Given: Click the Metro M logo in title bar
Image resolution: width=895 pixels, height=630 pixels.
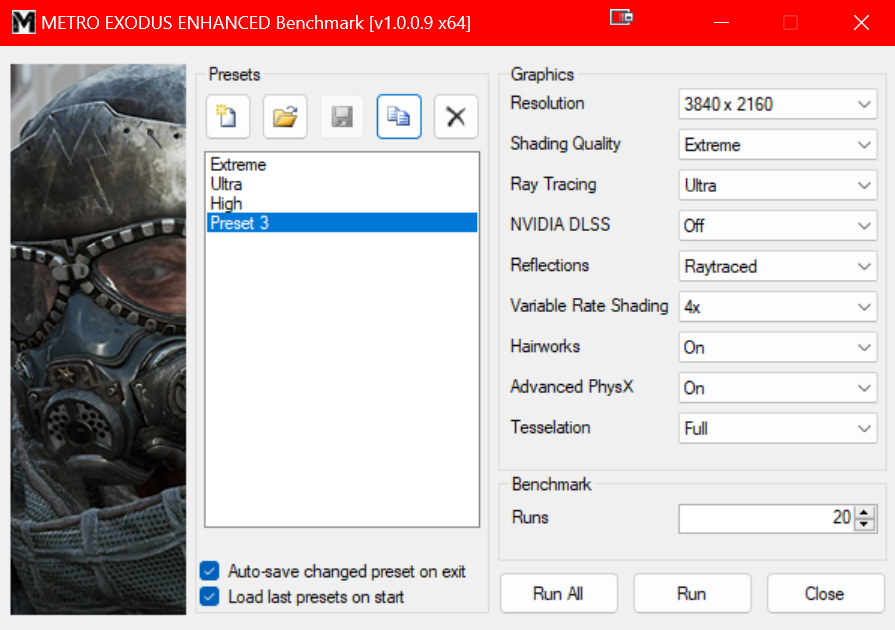Looking at the screenshot, I should click(x=23, y=22).
